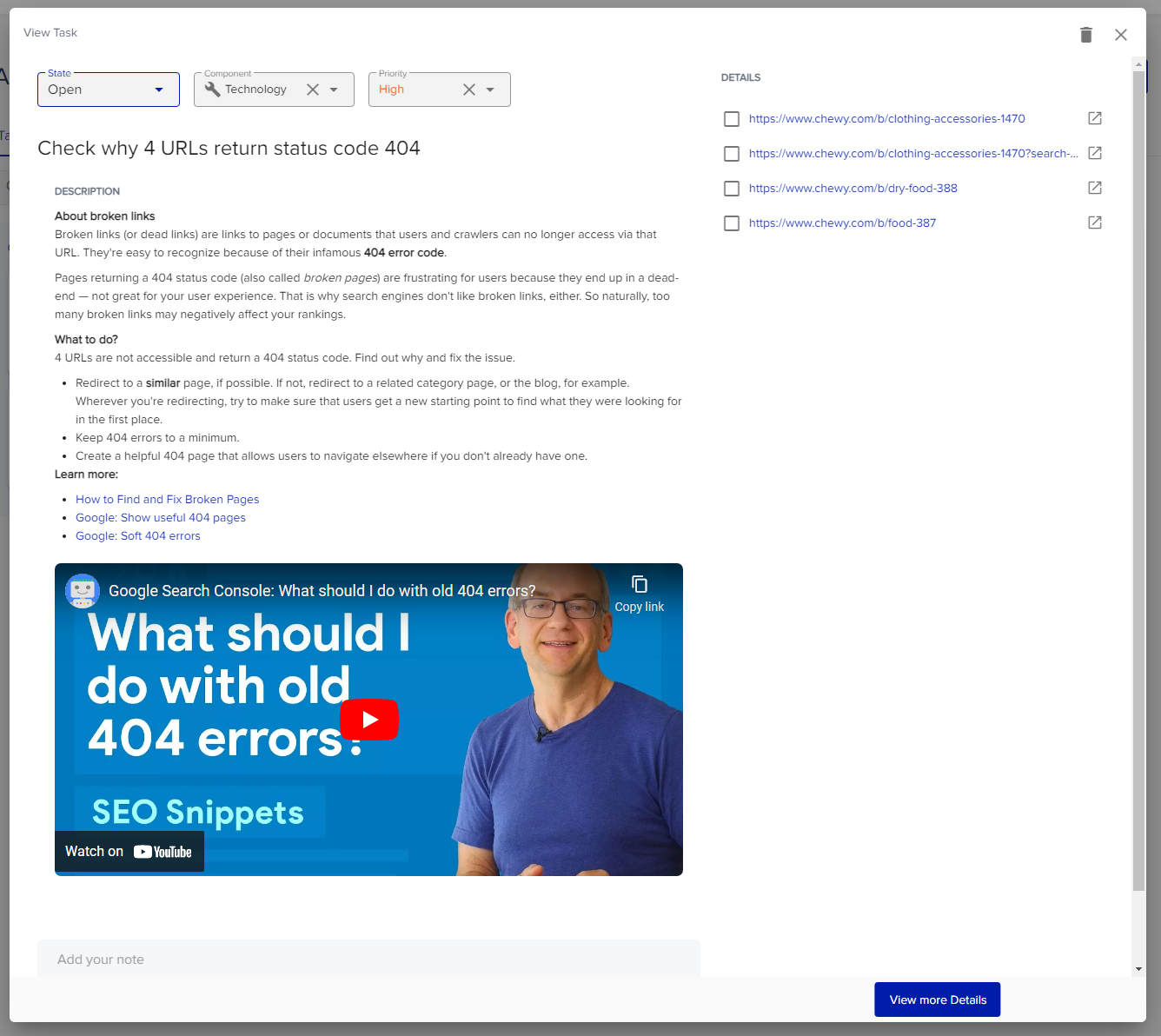The width and height of the screenshot is (1161, 1036).
Task: Check the box for food-387 URL
Action: point(732,223)
